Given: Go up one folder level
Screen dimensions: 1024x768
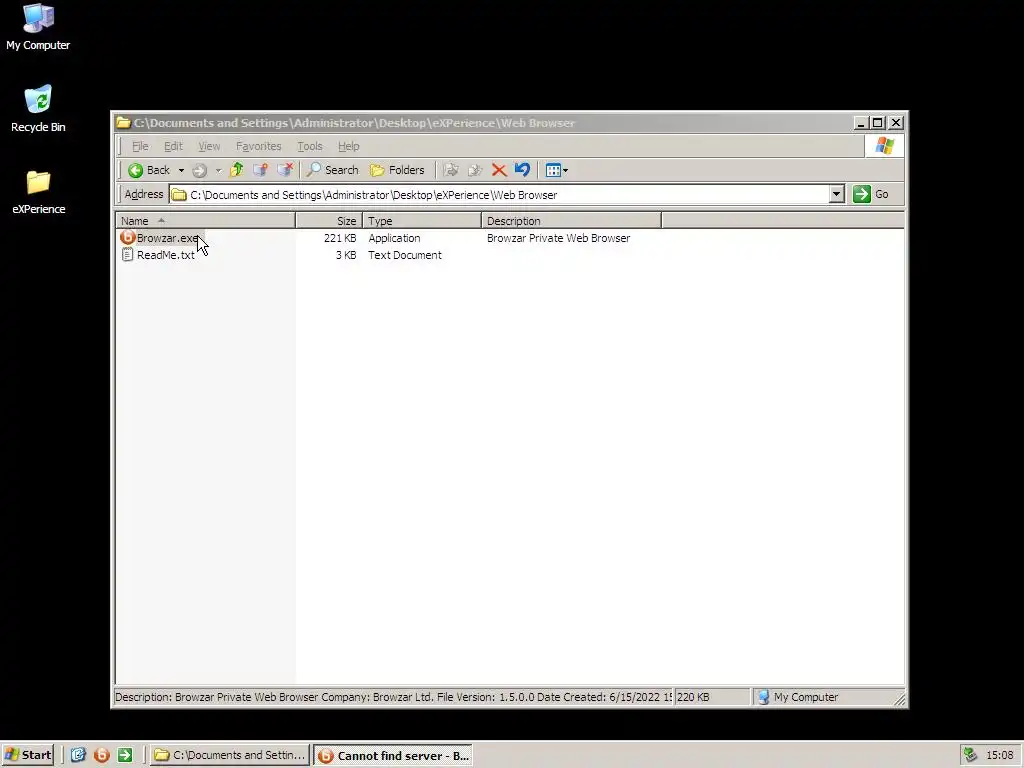Looking at the screenshot, I should 236,170.
